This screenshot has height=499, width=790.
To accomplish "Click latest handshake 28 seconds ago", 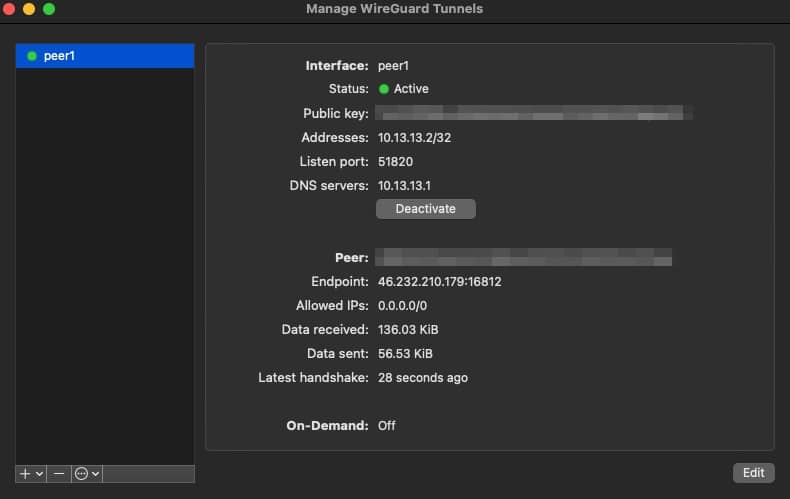I will (423, 378).
